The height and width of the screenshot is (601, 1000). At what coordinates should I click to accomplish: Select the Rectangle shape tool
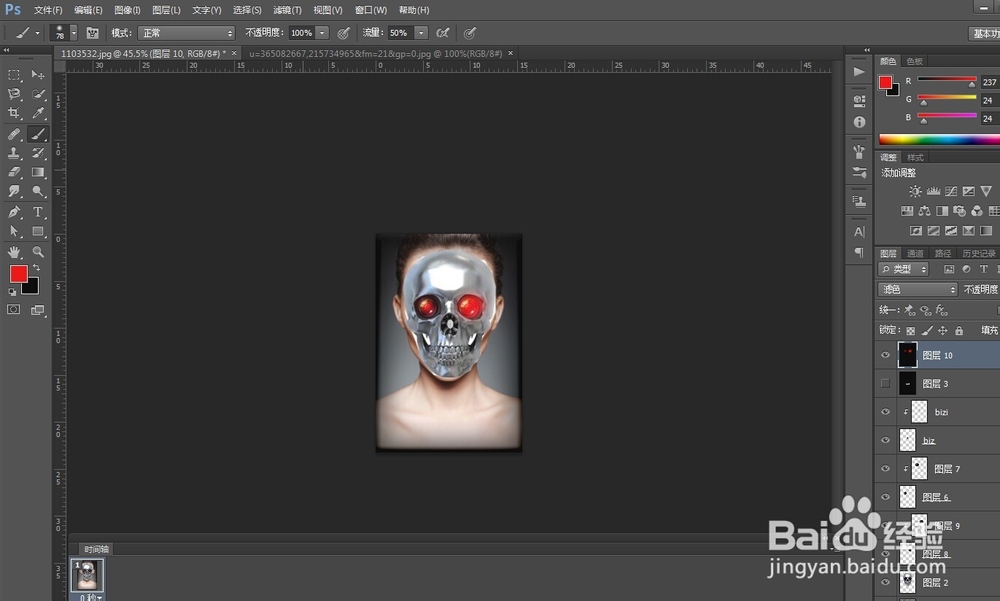(x=38, y=231)
